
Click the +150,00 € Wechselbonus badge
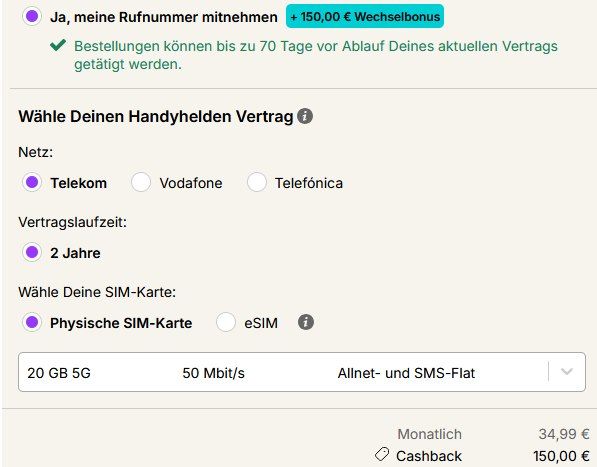tap(365, 16)
